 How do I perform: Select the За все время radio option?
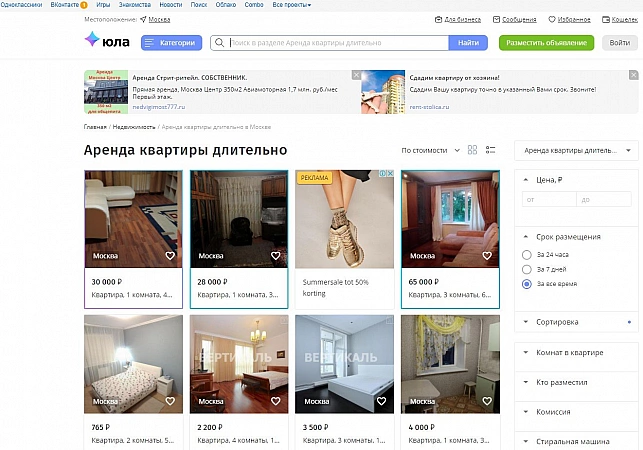[527, 284]
